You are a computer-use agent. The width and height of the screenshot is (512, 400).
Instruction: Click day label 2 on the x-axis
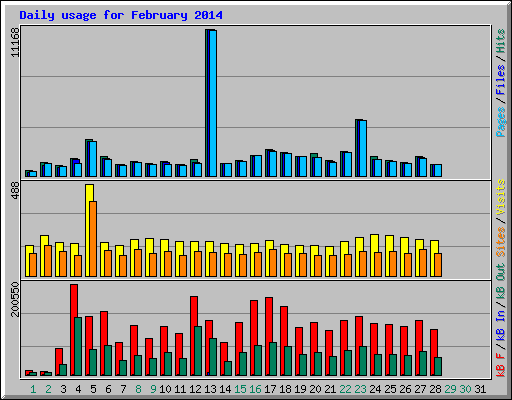[48, 389]
